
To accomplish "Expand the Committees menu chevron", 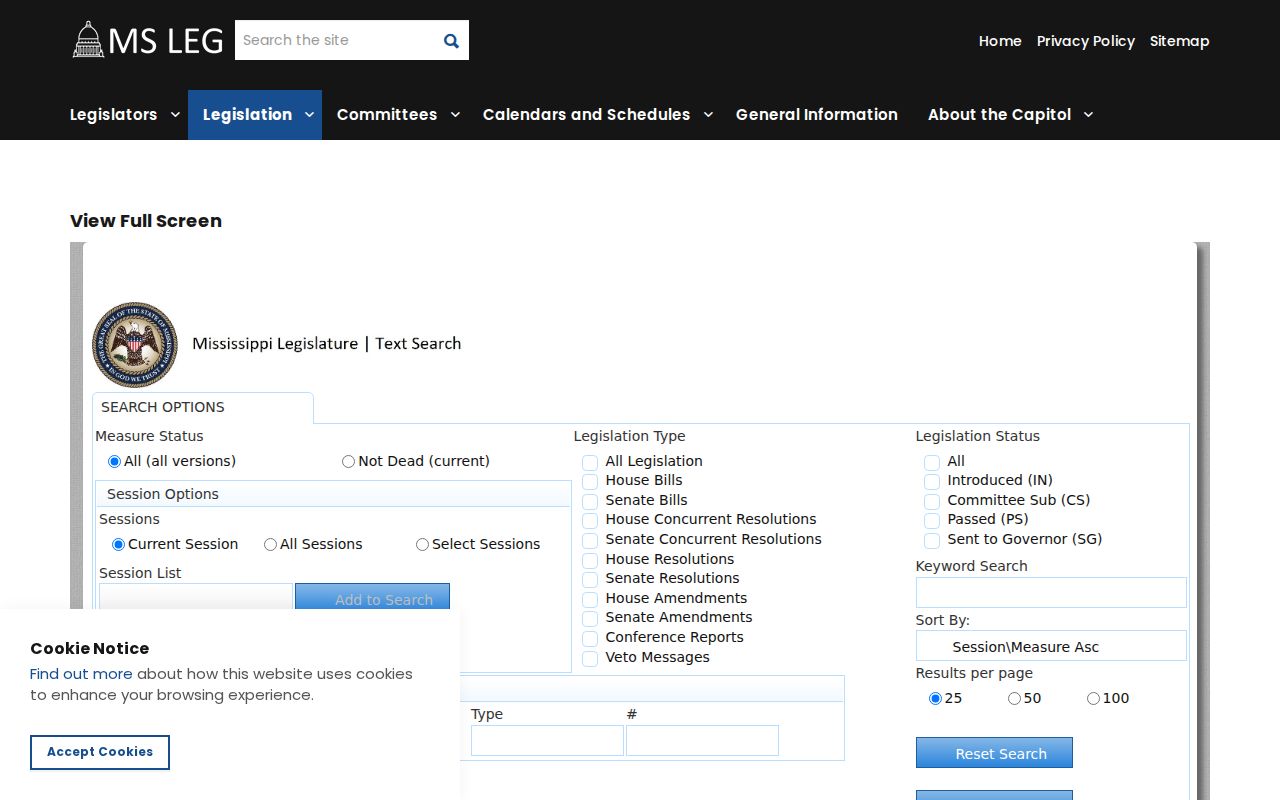I will pos(455,115).
